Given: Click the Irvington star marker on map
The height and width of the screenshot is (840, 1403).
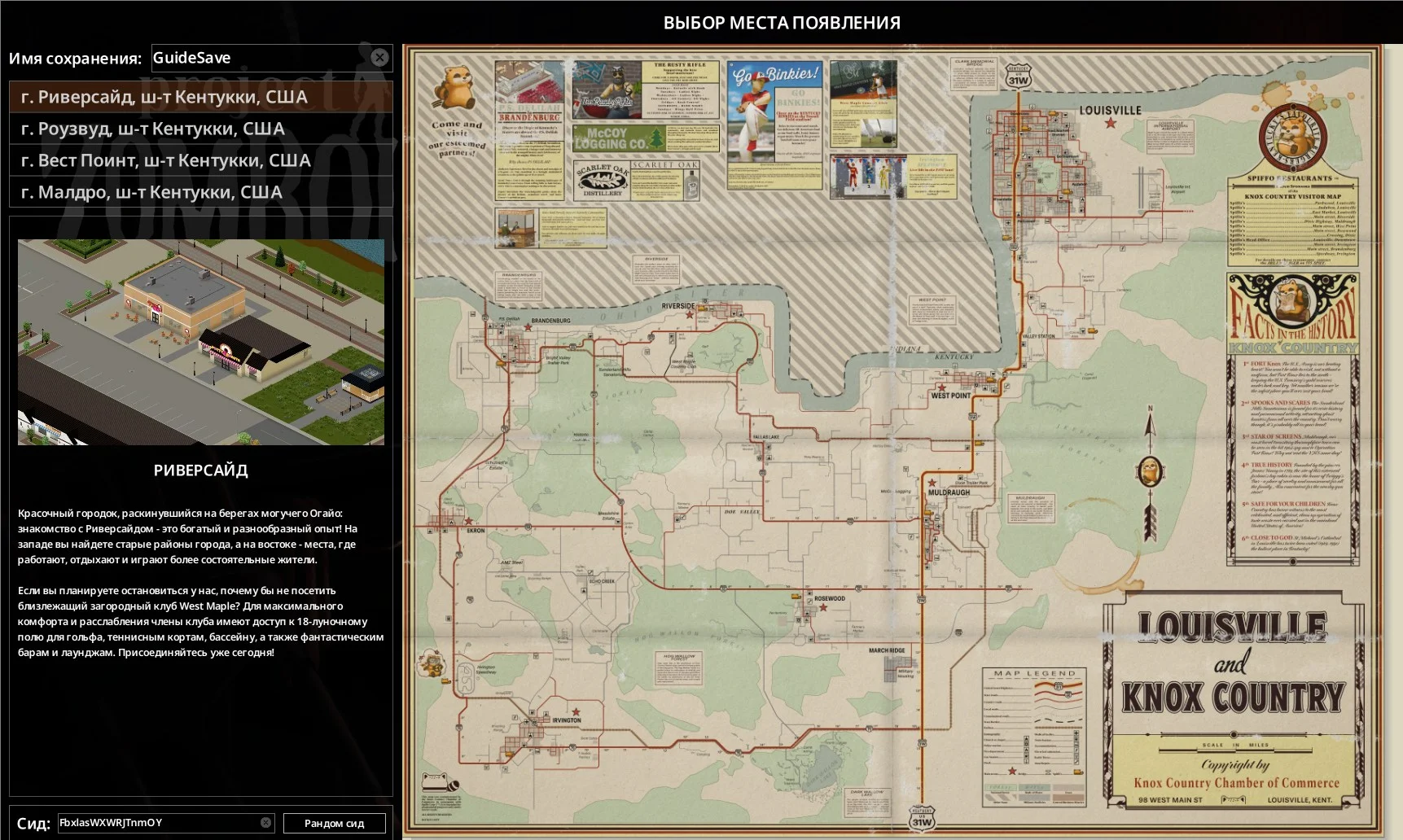Looking at the screenshot, I should (576, 711).
